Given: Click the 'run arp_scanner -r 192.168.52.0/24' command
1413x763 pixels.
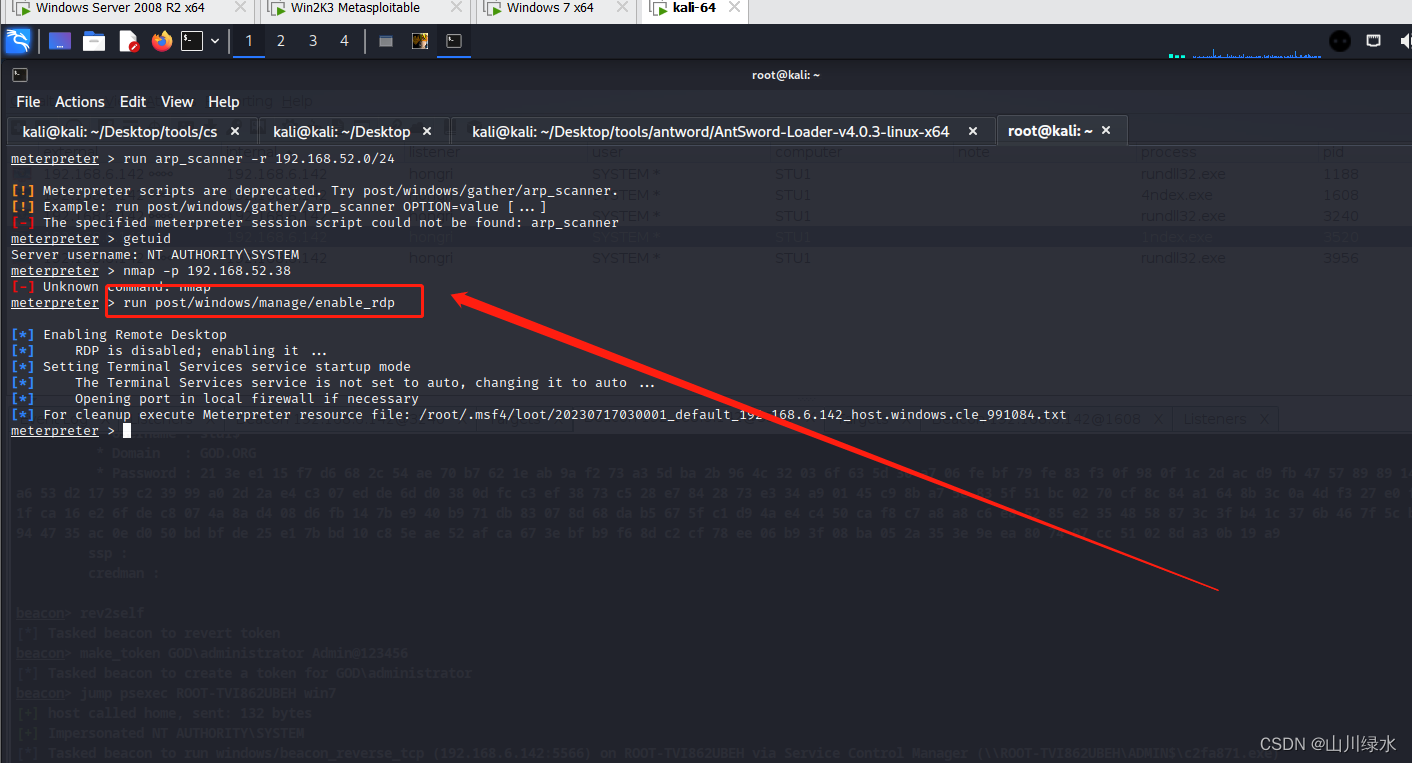Looking at the screenshot, I should coord(259,158).
